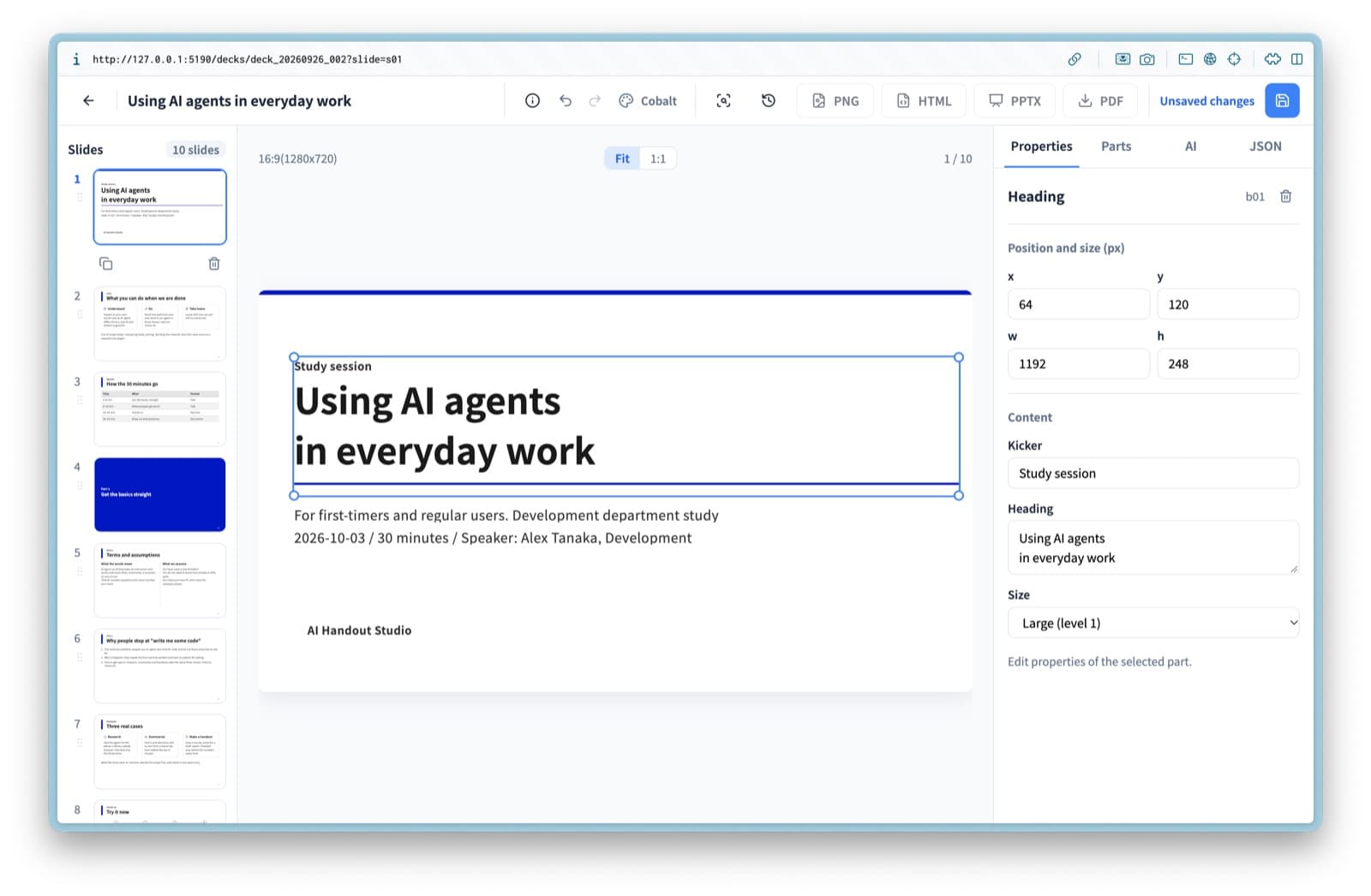The height and width of the screenshot is (896, 1371).
Task: Select the slide 4 thumbnail with blue background
Action: pos(160,494)
